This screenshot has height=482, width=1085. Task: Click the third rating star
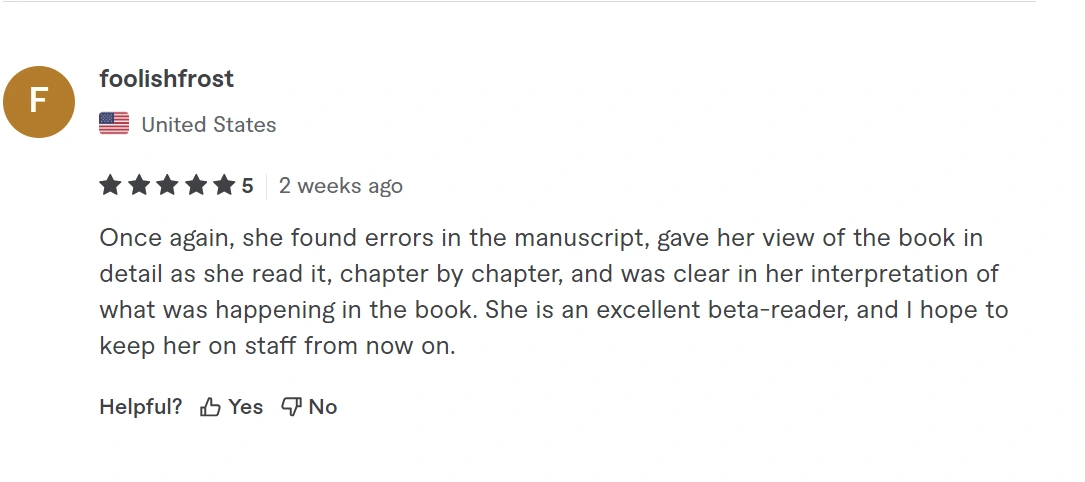click(x=167, y=185)
